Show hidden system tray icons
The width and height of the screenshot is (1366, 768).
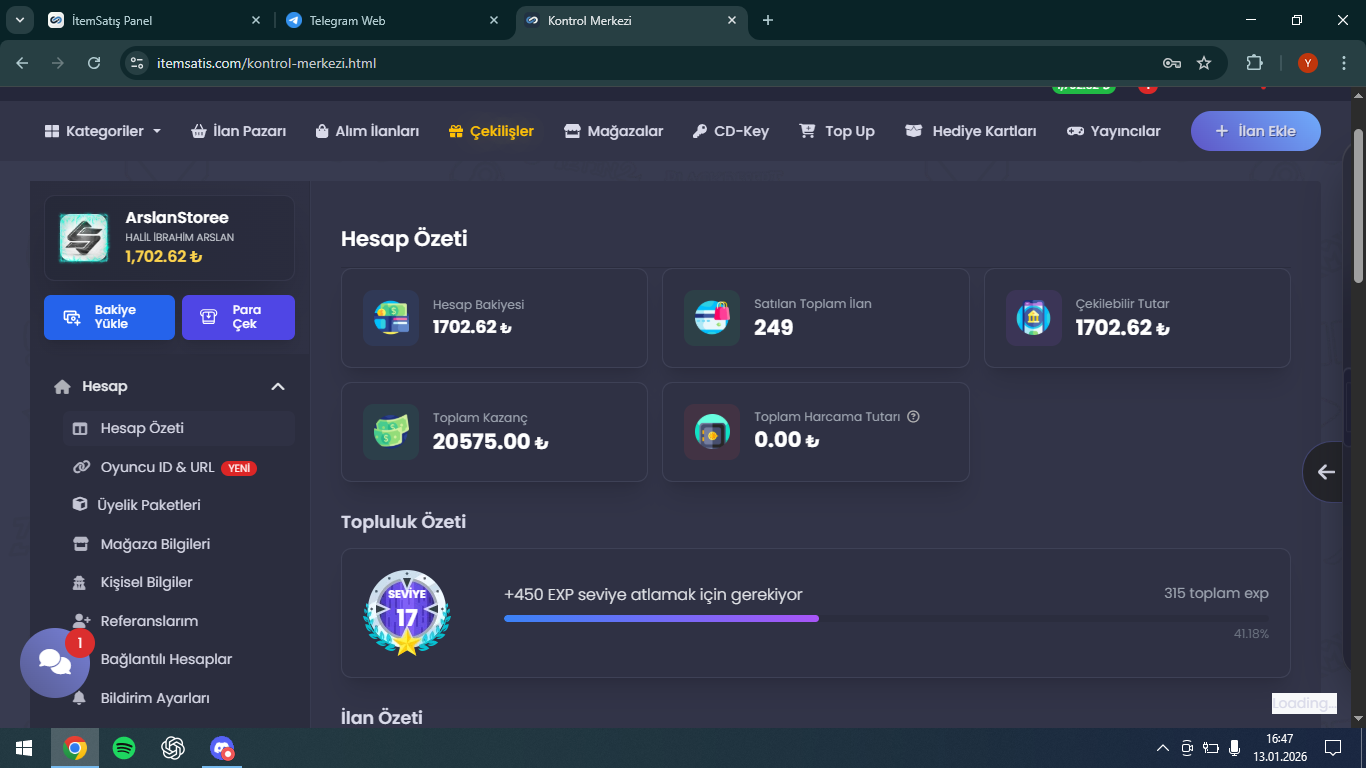(x=1162, y=748)
